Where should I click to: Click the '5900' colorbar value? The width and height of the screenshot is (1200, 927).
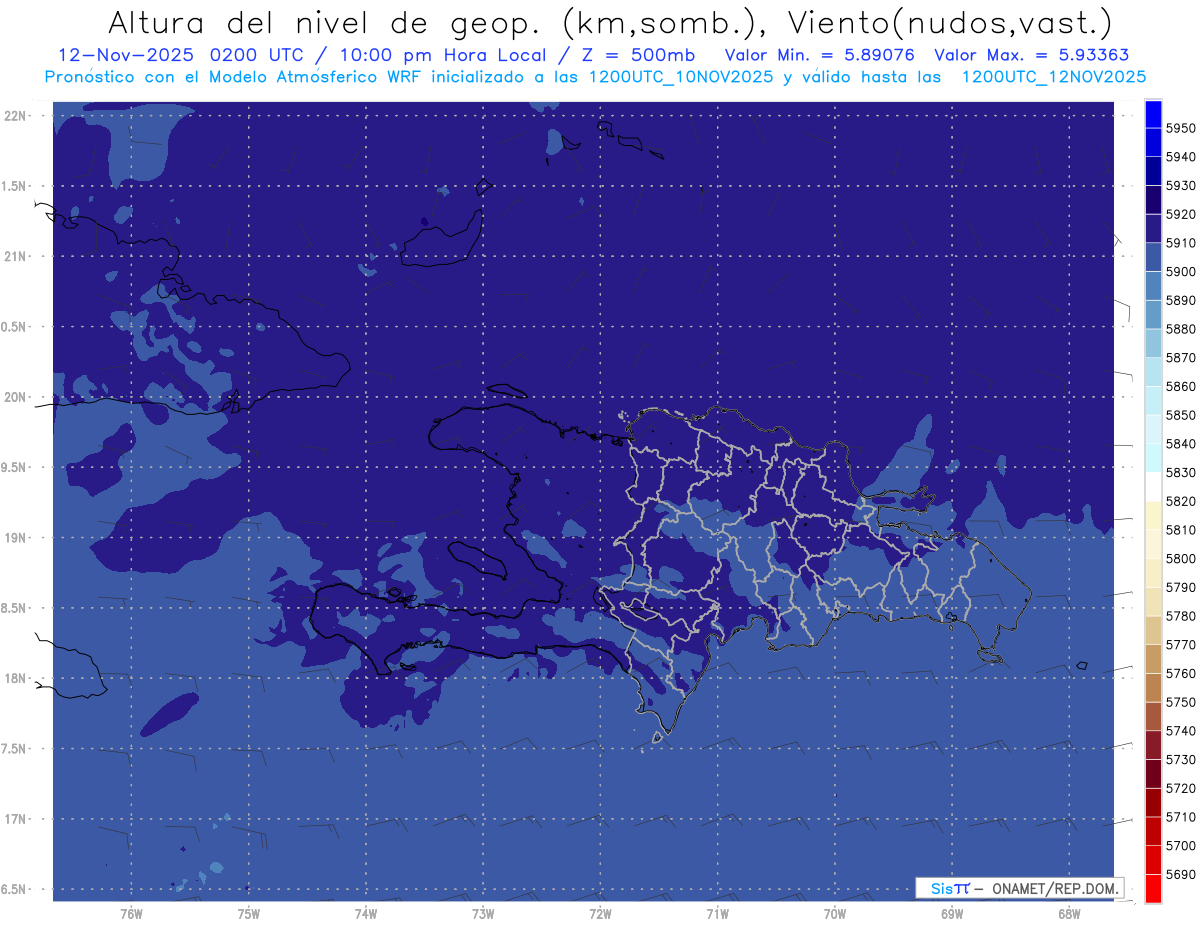pos(1181,271)
